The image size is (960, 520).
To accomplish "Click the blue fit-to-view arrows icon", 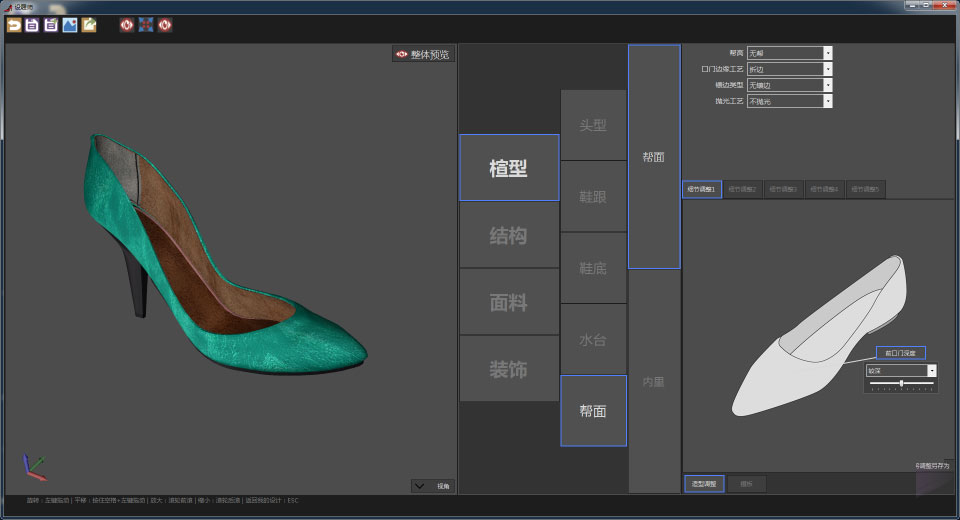I will tap(146, 25).
